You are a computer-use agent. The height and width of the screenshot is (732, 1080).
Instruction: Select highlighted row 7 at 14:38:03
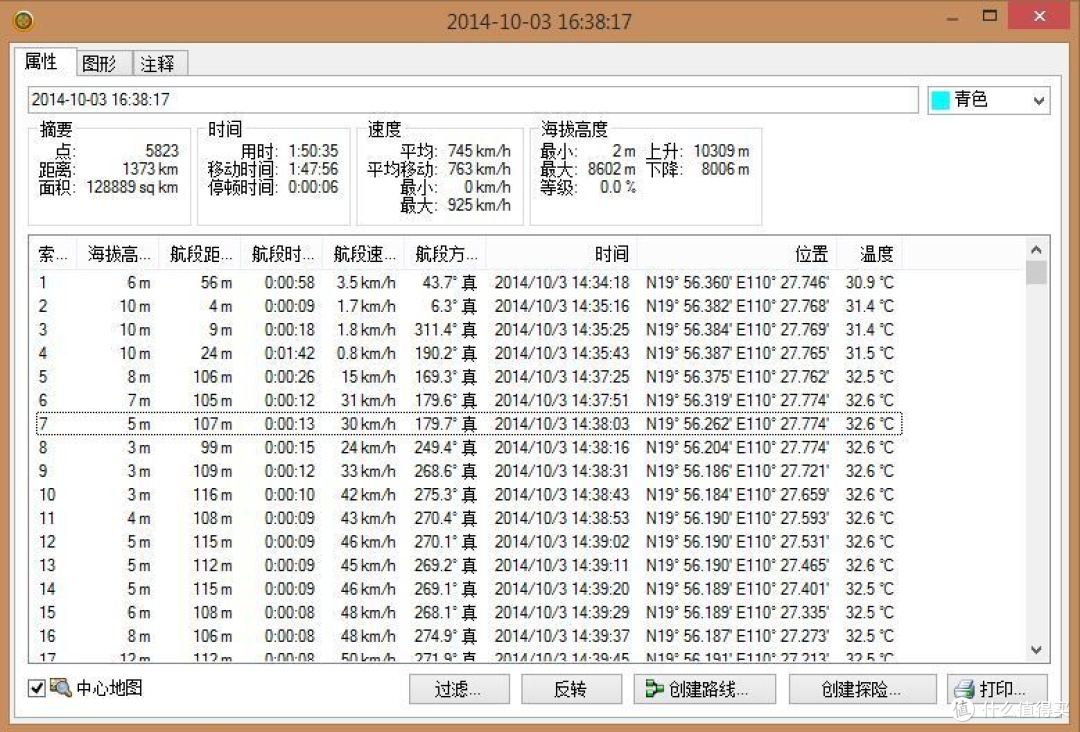[468, 423]
